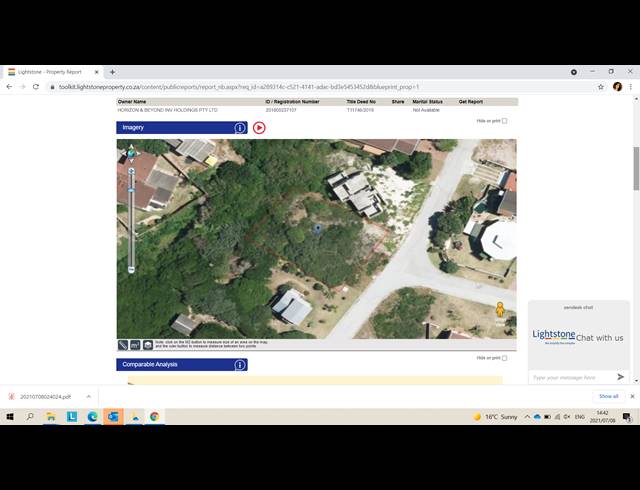The height and width of the screenshot is (490, 640).
Task: Zoom in with the map plus button
Action: pyautogui.click(x=131, y=171)
